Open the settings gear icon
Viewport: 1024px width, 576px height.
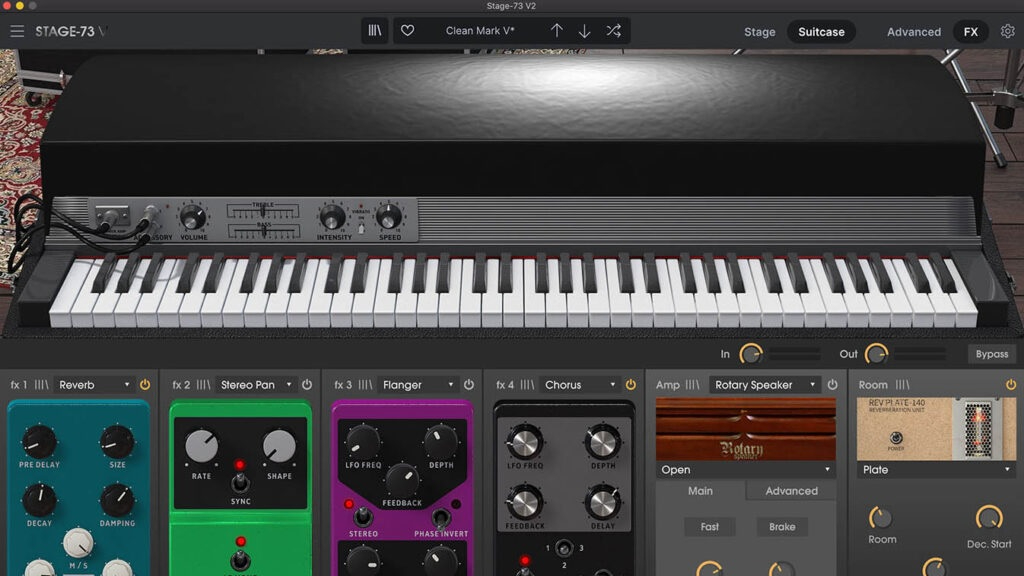point(1008,31)
